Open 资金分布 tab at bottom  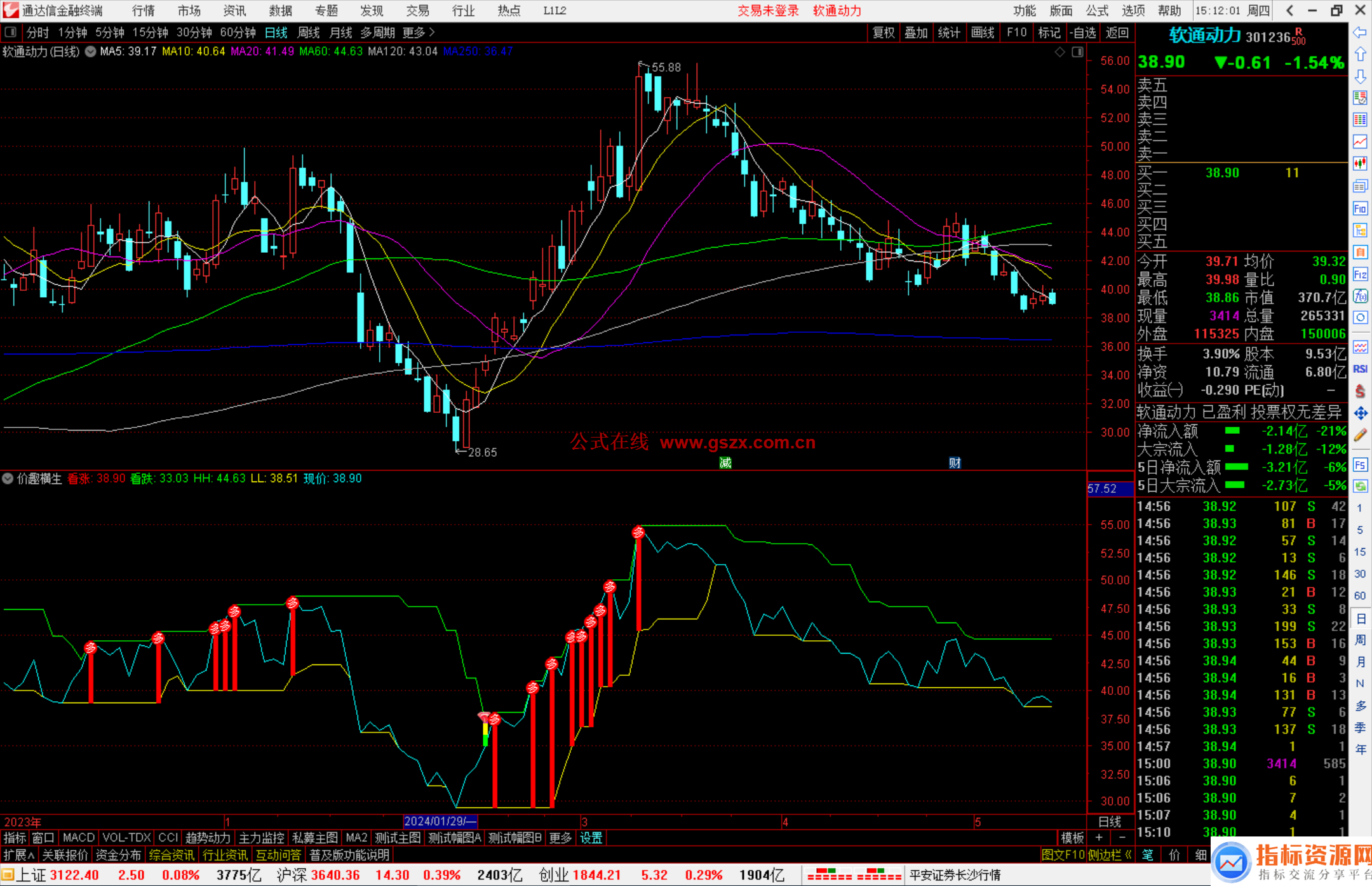coord(118,855)
